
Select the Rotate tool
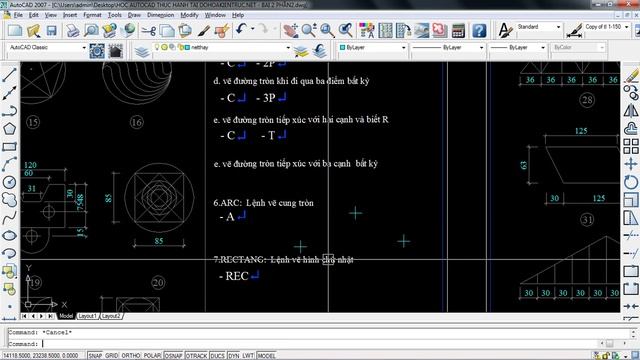coord(631,182)
